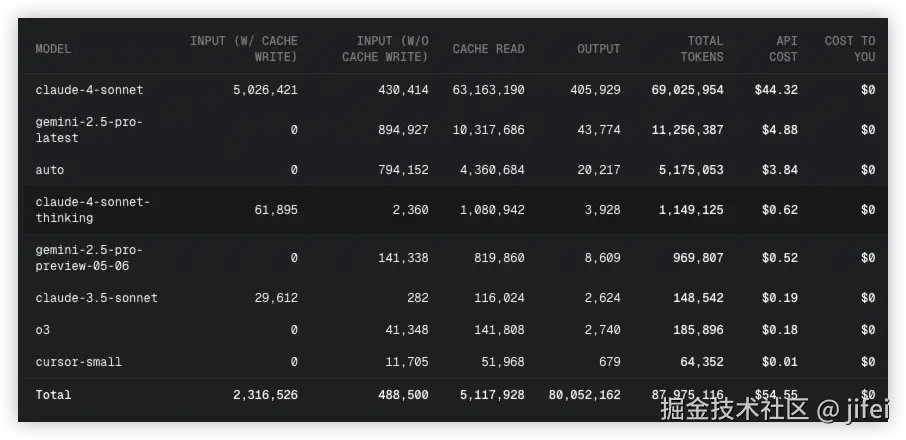Viewport: 906px width, 440px height.
Task: Select the claude-4-sonnet-thinking model name
Action: point(92,210)
